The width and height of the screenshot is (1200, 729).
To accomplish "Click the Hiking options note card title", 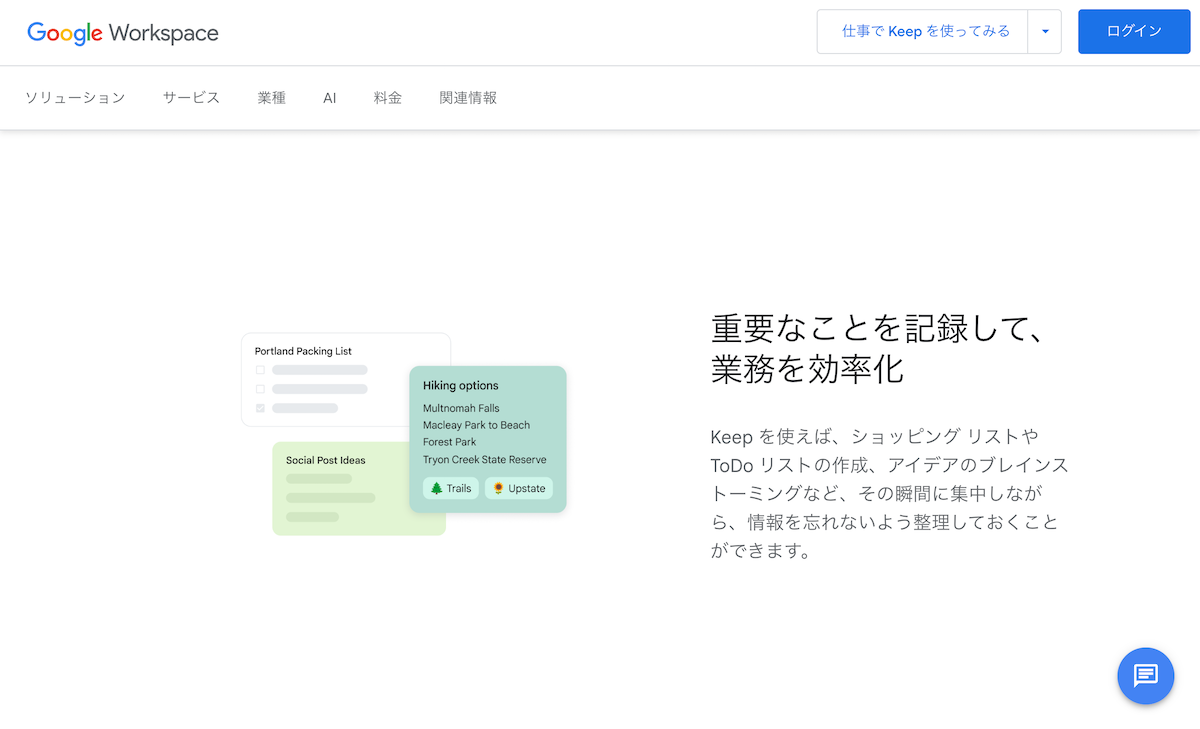I will coord(460,385).
